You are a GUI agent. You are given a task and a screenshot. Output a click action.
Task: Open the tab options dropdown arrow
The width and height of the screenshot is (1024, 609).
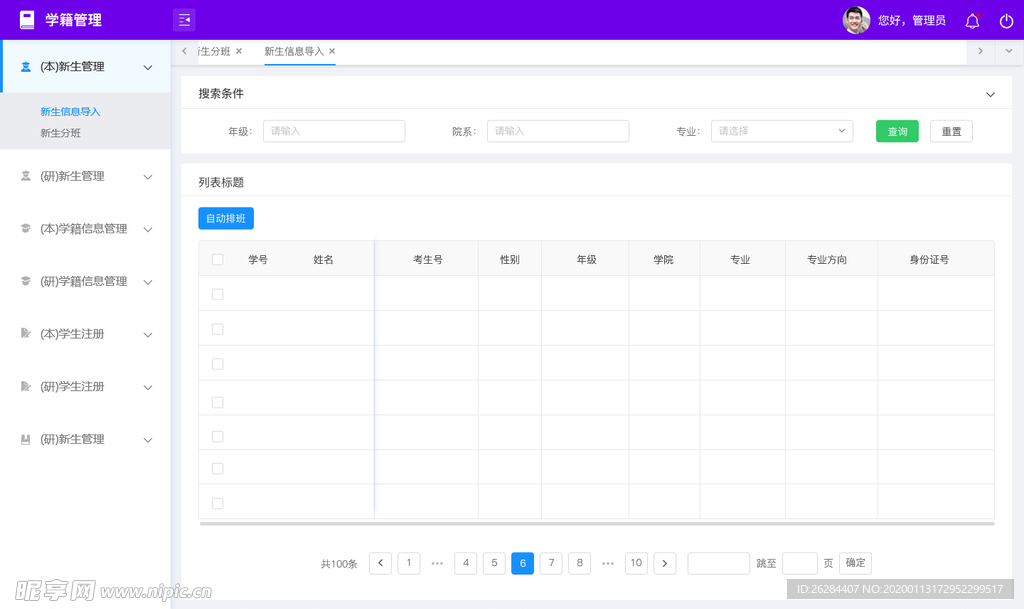point(1009,51)
